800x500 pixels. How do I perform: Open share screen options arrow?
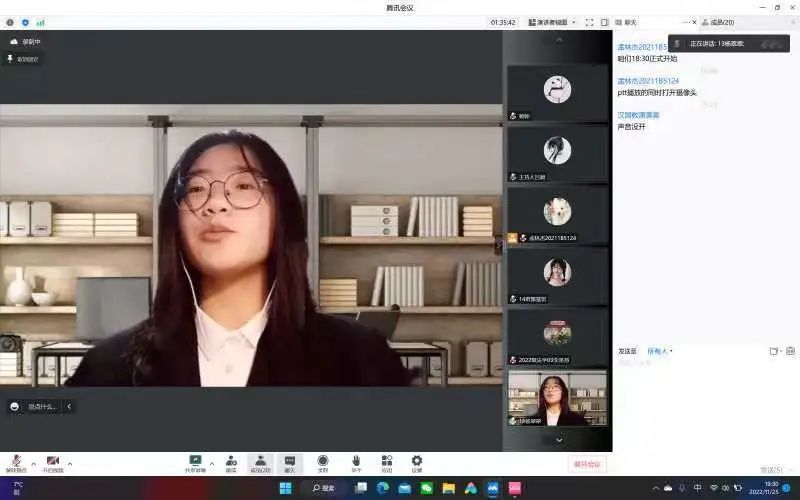(212, 464)
